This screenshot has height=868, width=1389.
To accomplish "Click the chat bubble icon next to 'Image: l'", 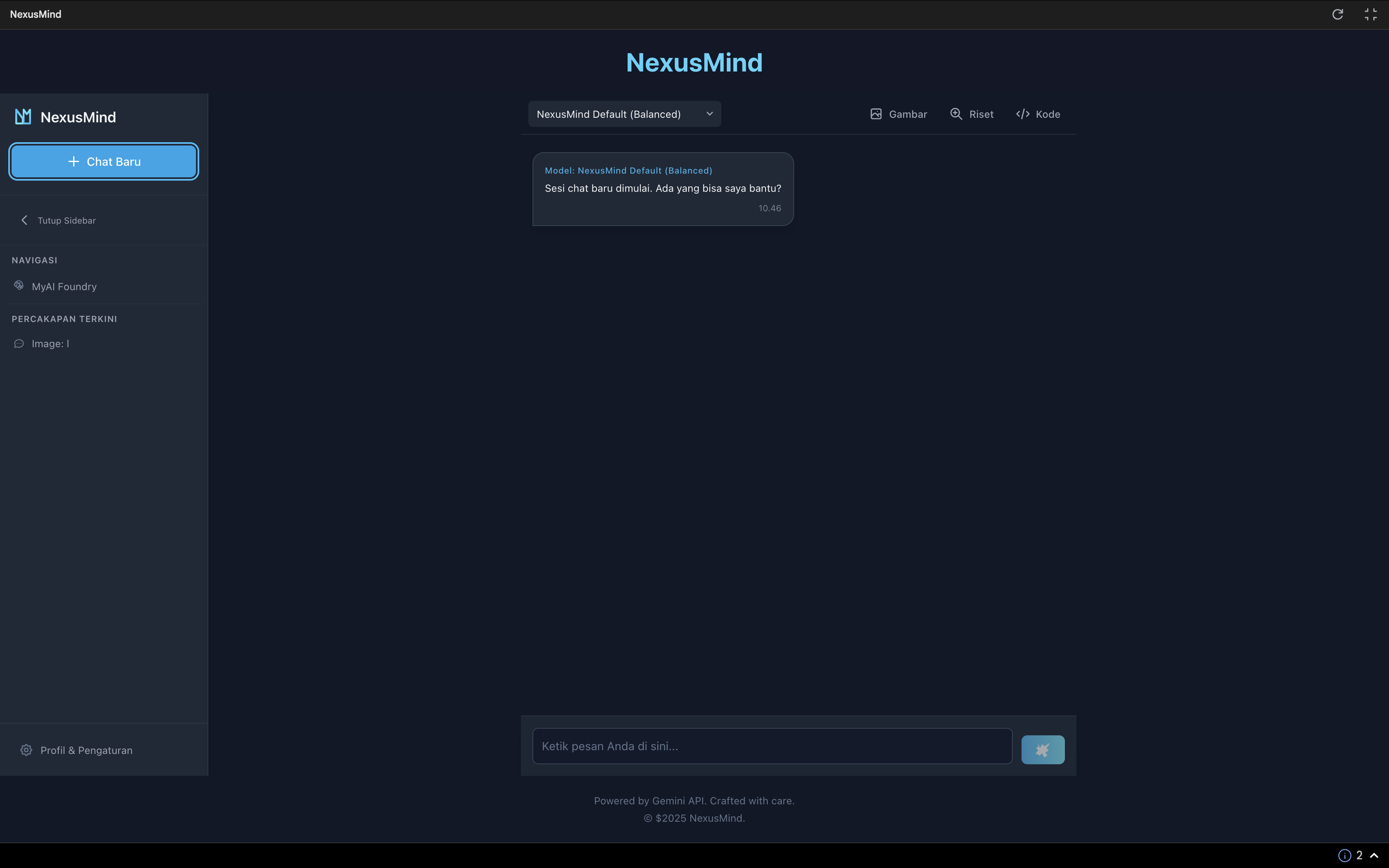I will [x=19, y=343].
